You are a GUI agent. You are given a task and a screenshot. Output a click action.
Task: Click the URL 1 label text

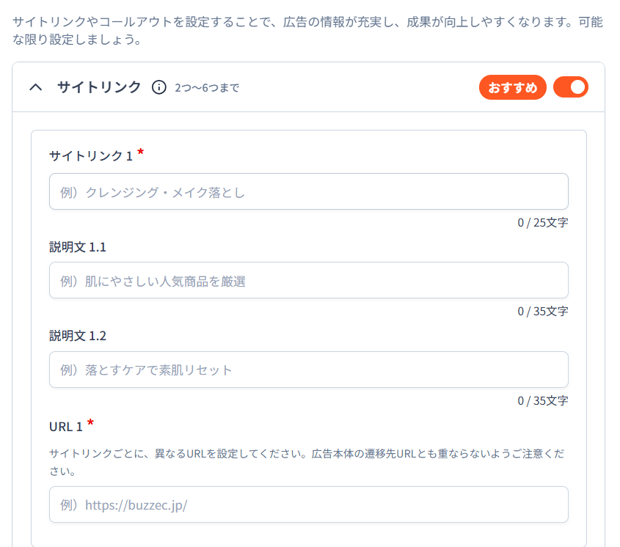(65, 426)
